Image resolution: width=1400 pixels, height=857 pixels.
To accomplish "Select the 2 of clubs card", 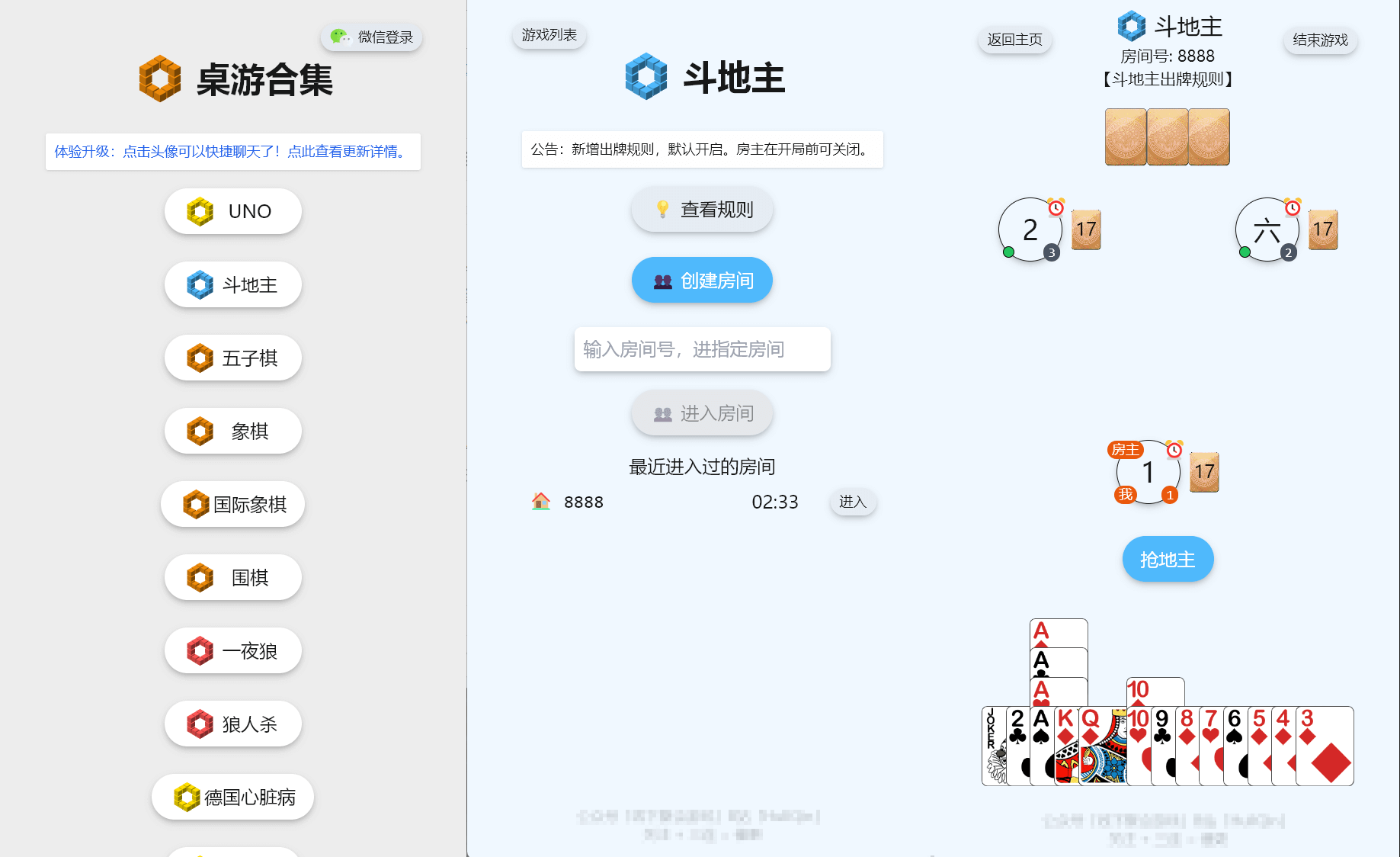I will [1017, 746].
